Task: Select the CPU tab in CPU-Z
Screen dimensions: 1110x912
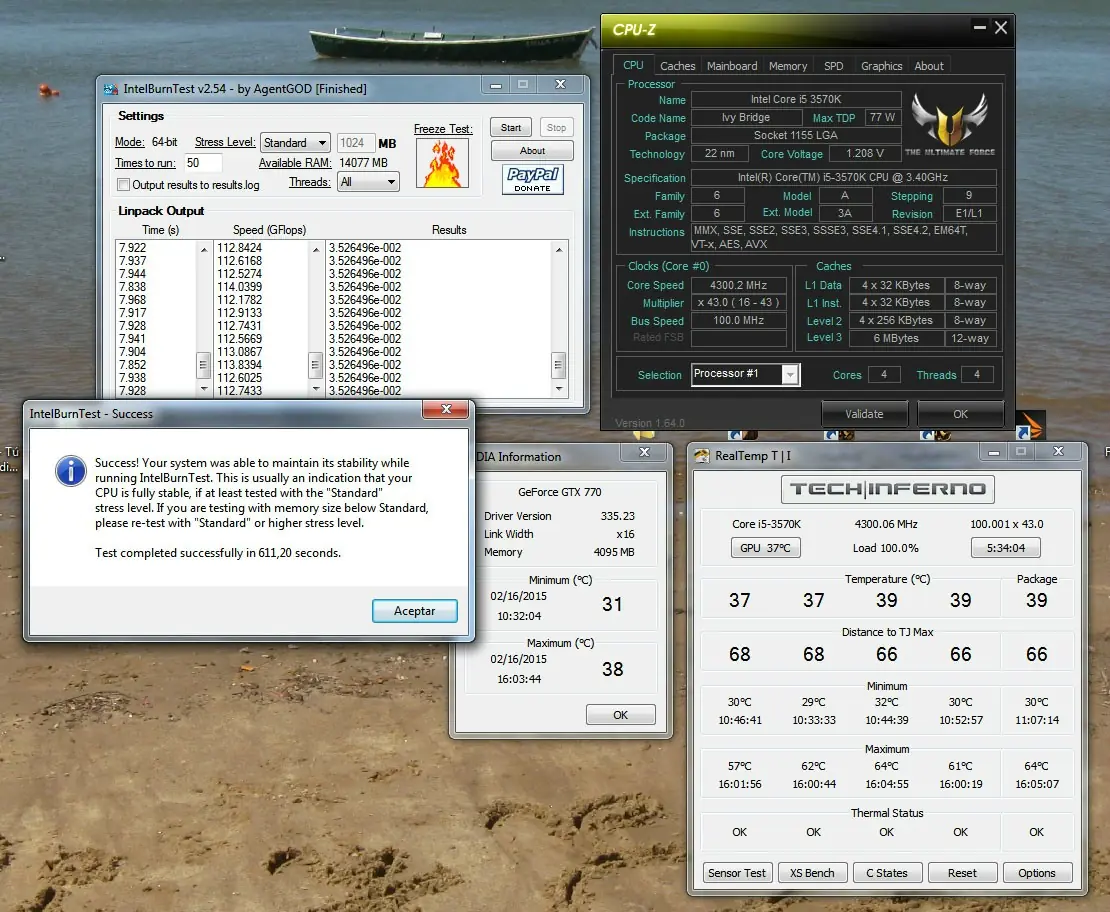Action: click(x=633, y=65)
